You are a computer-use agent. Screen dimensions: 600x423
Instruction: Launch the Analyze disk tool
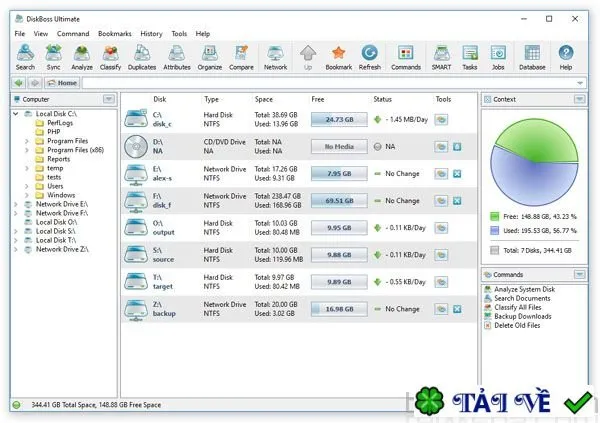pyautogui.click(x=82, y=57)
